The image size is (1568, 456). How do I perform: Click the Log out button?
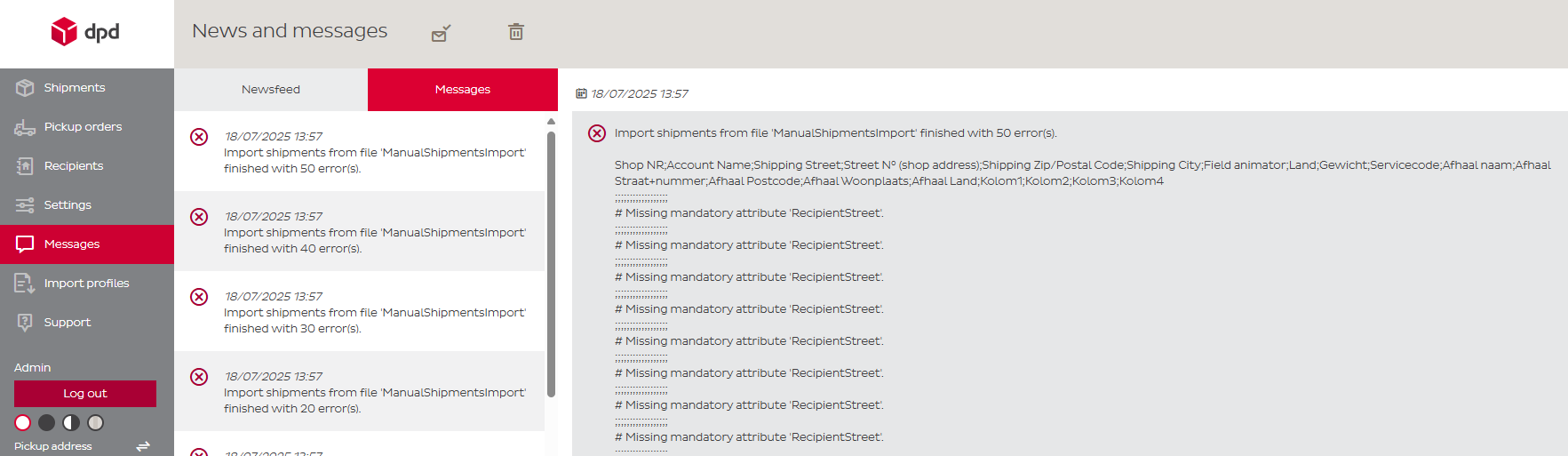85,394
